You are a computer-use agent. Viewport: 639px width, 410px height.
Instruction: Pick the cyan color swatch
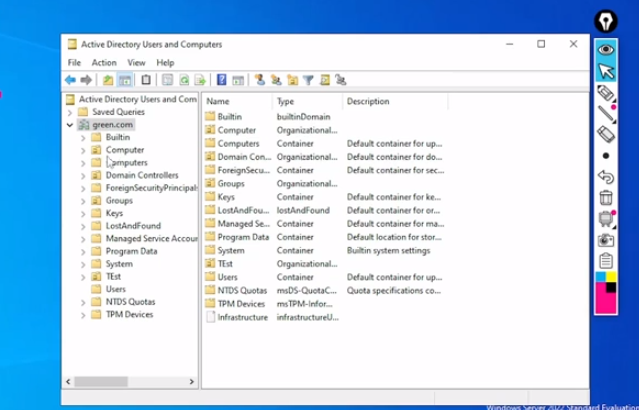click(601, 277)
